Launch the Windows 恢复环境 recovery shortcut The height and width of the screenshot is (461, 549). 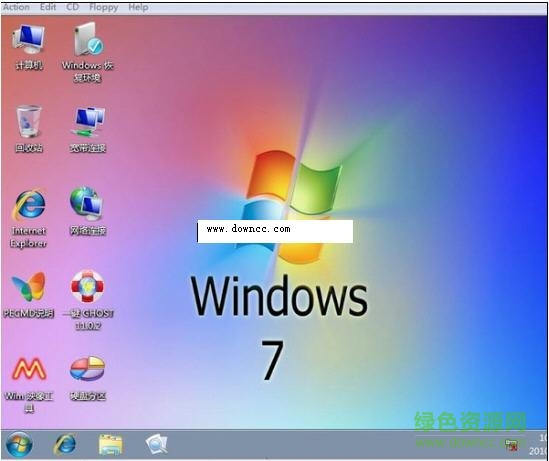(88, 52)
